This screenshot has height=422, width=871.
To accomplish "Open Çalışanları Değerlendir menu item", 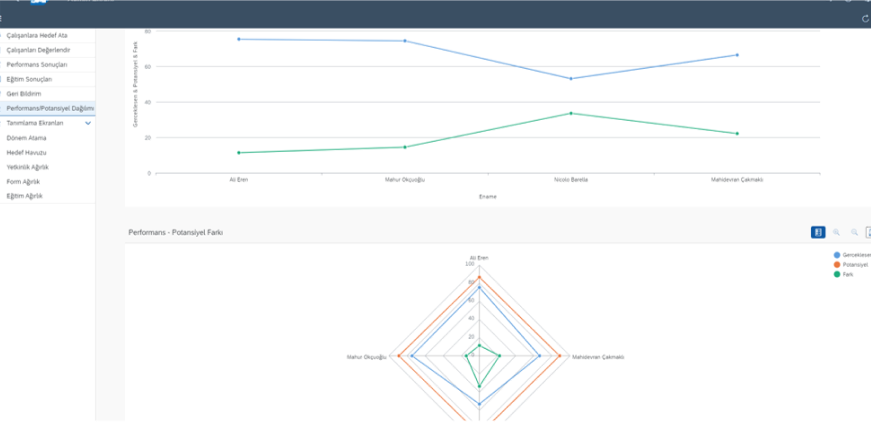I will pyautogui.click(x=48, y=50).
